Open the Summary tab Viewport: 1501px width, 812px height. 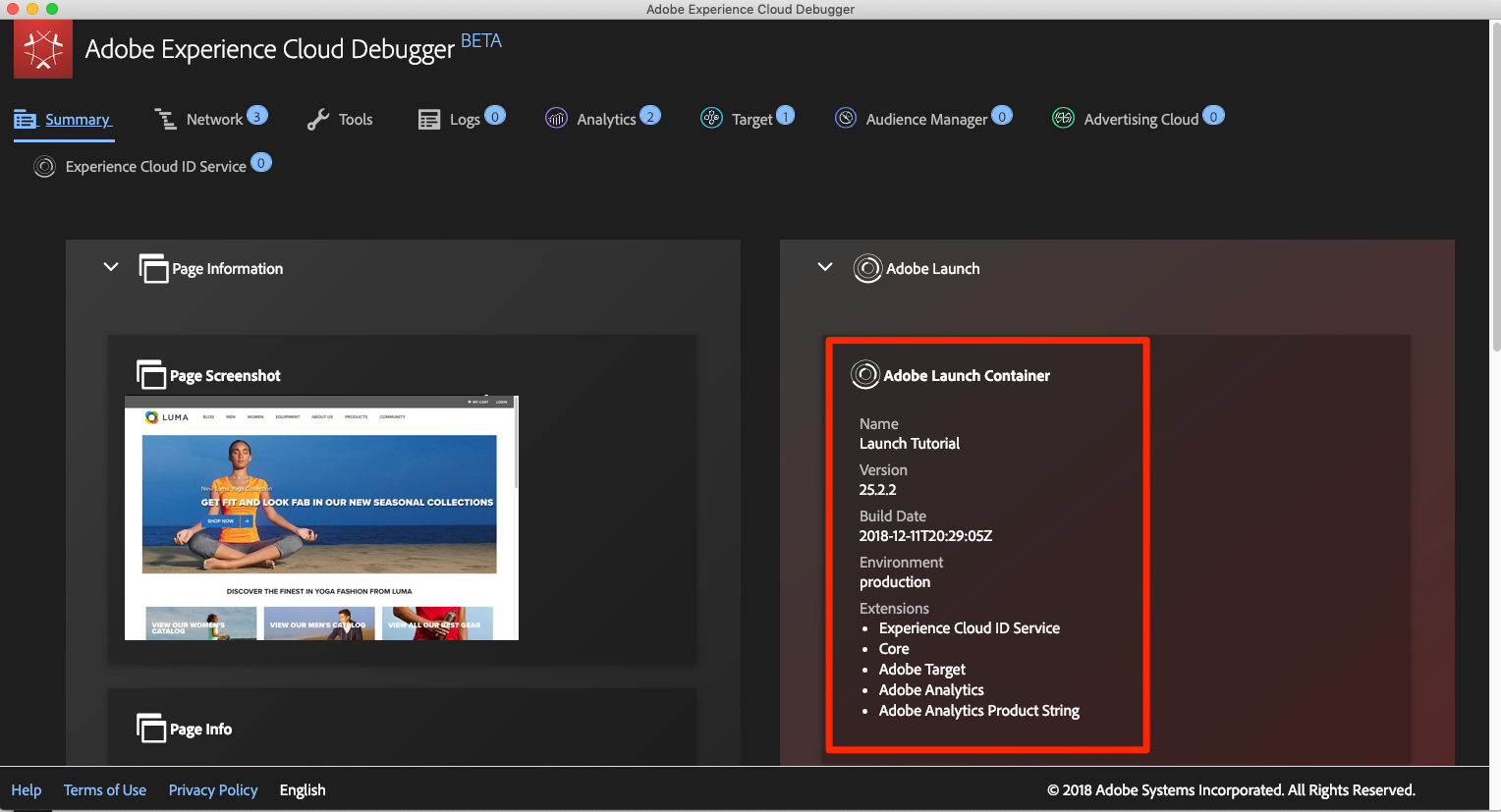(x=64, y=120)
